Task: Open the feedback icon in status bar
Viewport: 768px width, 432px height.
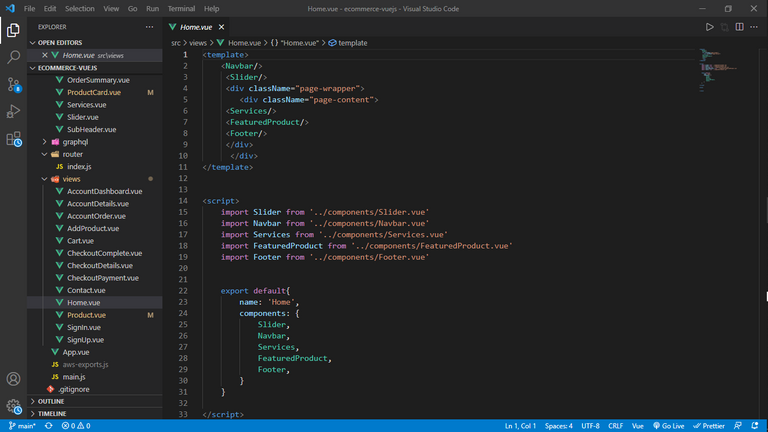Action: pyautogui.click(x=738, y=426)
